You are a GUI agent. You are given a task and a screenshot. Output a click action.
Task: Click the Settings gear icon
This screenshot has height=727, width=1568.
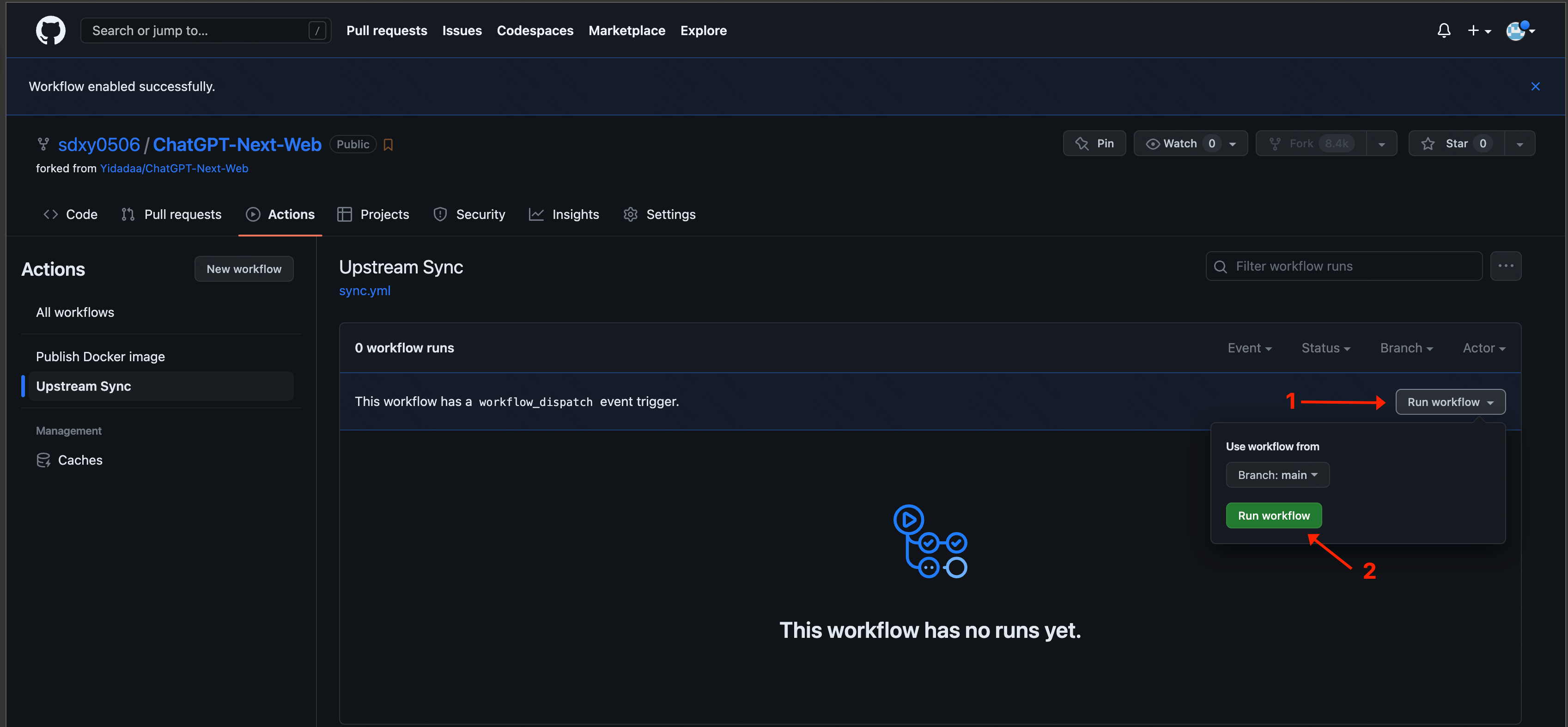pyautogui.click(x=631, y=214)
